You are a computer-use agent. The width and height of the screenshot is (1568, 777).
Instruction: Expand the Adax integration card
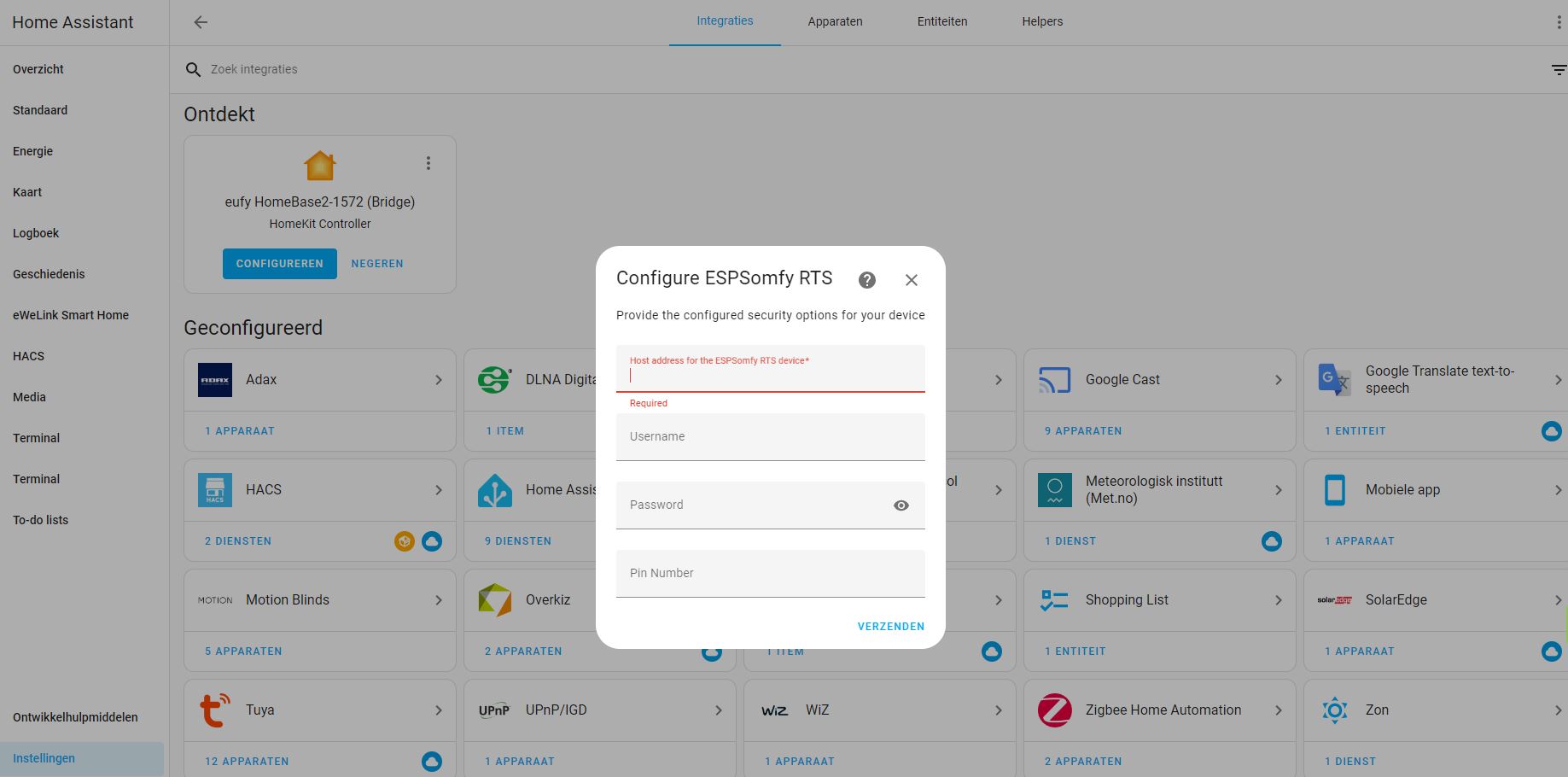click(x=438, y=379)
